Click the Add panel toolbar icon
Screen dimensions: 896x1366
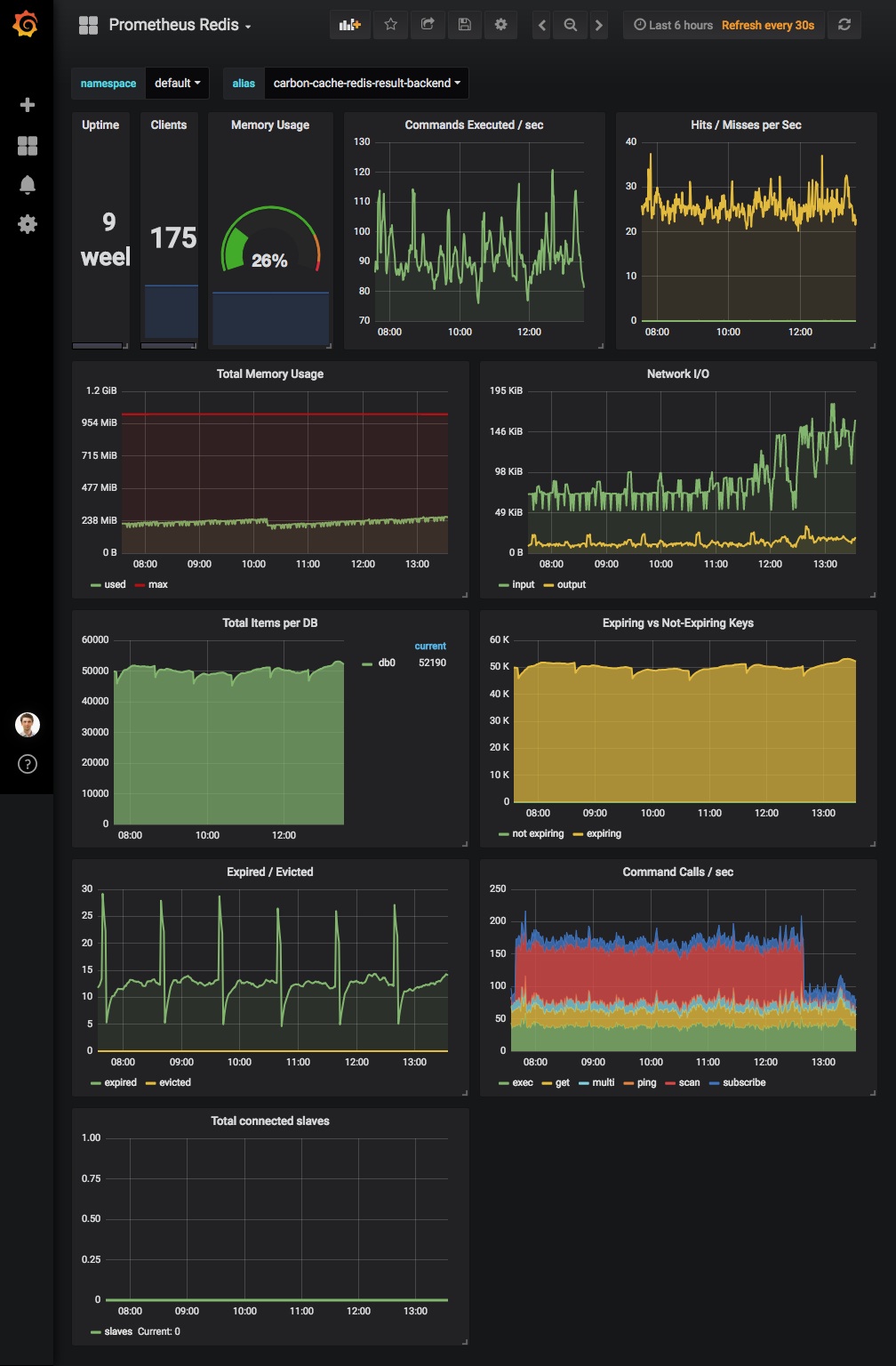click(x=349, y=25)
